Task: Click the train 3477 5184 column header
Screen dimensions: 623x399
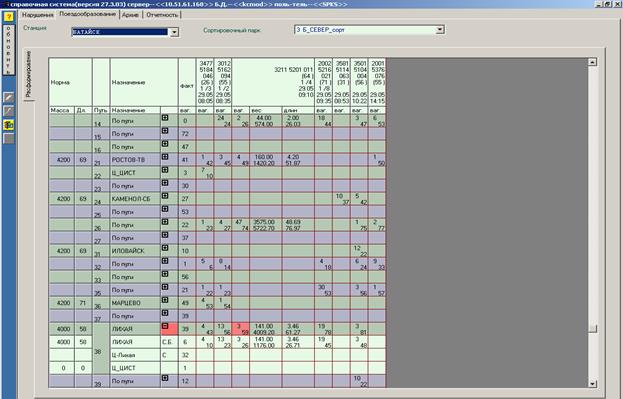Action: pos(205,82)
